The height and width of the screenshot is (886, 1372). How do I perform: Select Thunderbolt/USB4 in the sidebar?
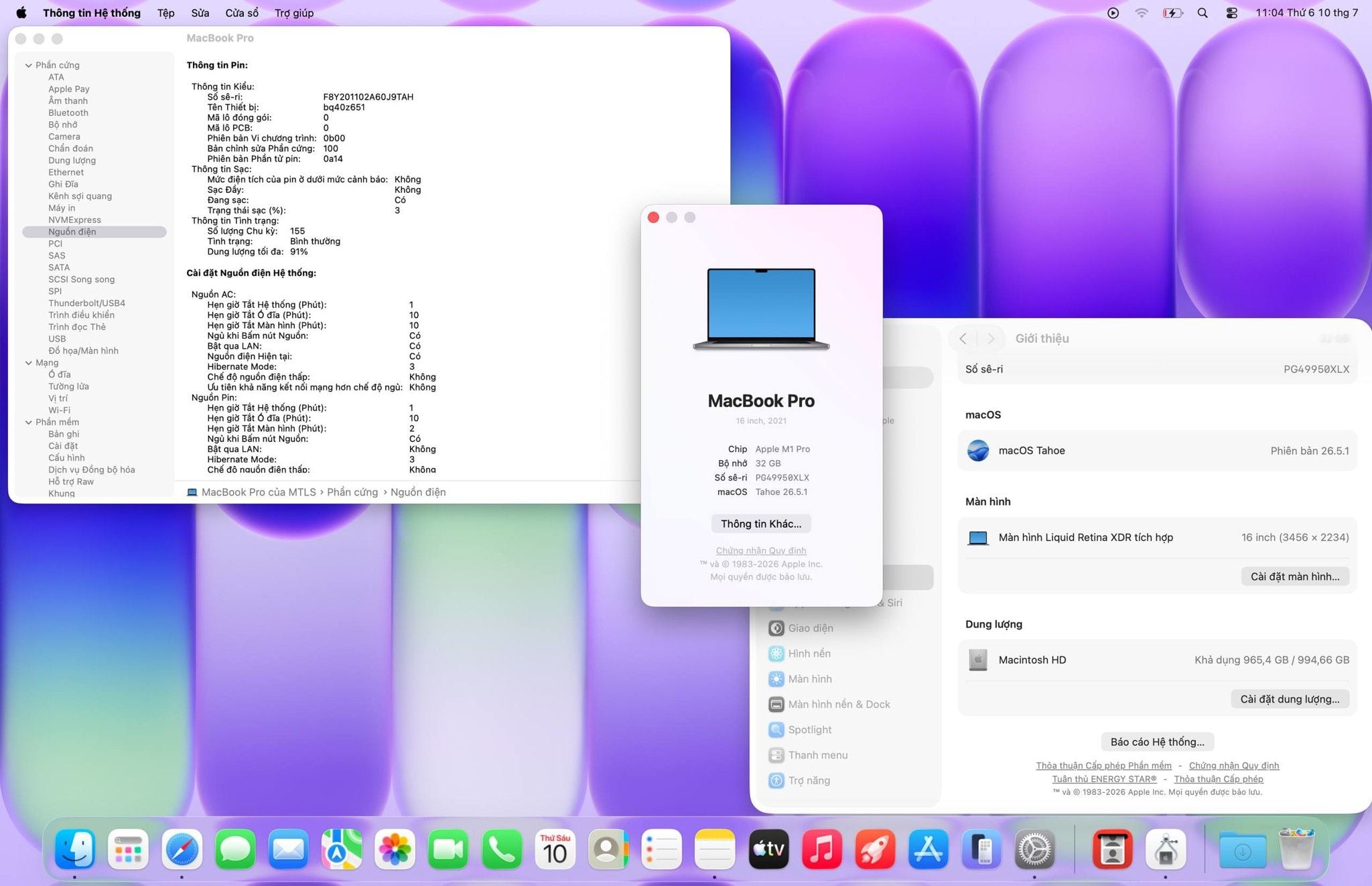(86, 303)
